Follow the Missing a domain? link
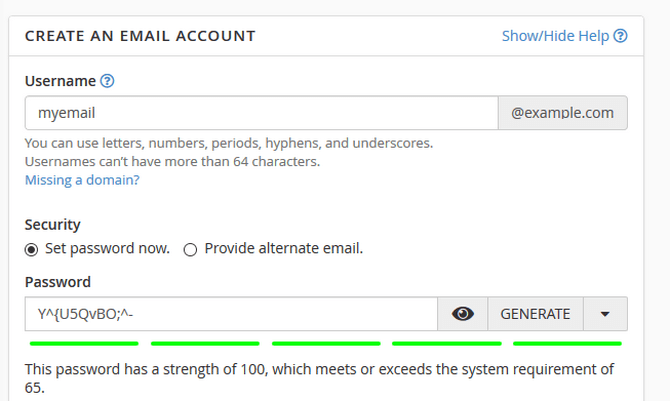 tap(82, 180)
